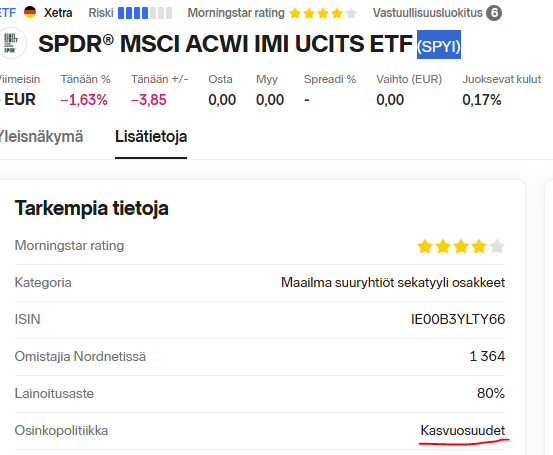The height and width of the screenshot is (455, 553).
Task: Click the ISIN value IE00B3YLTY66
Action: point(458,319)
